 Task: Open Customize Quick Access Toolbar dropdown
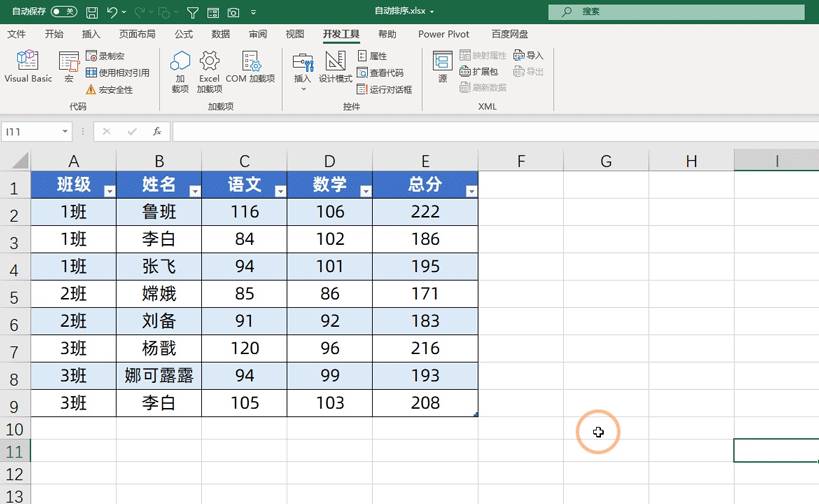click(253, 12)
